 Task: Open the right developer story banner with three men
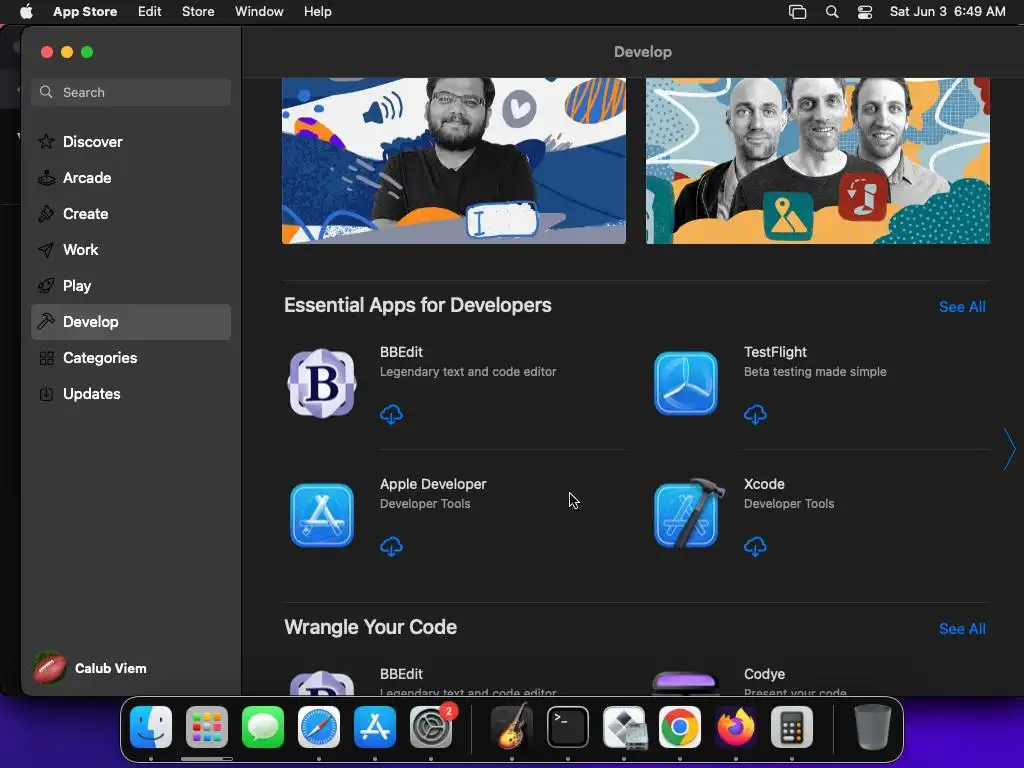818,161
